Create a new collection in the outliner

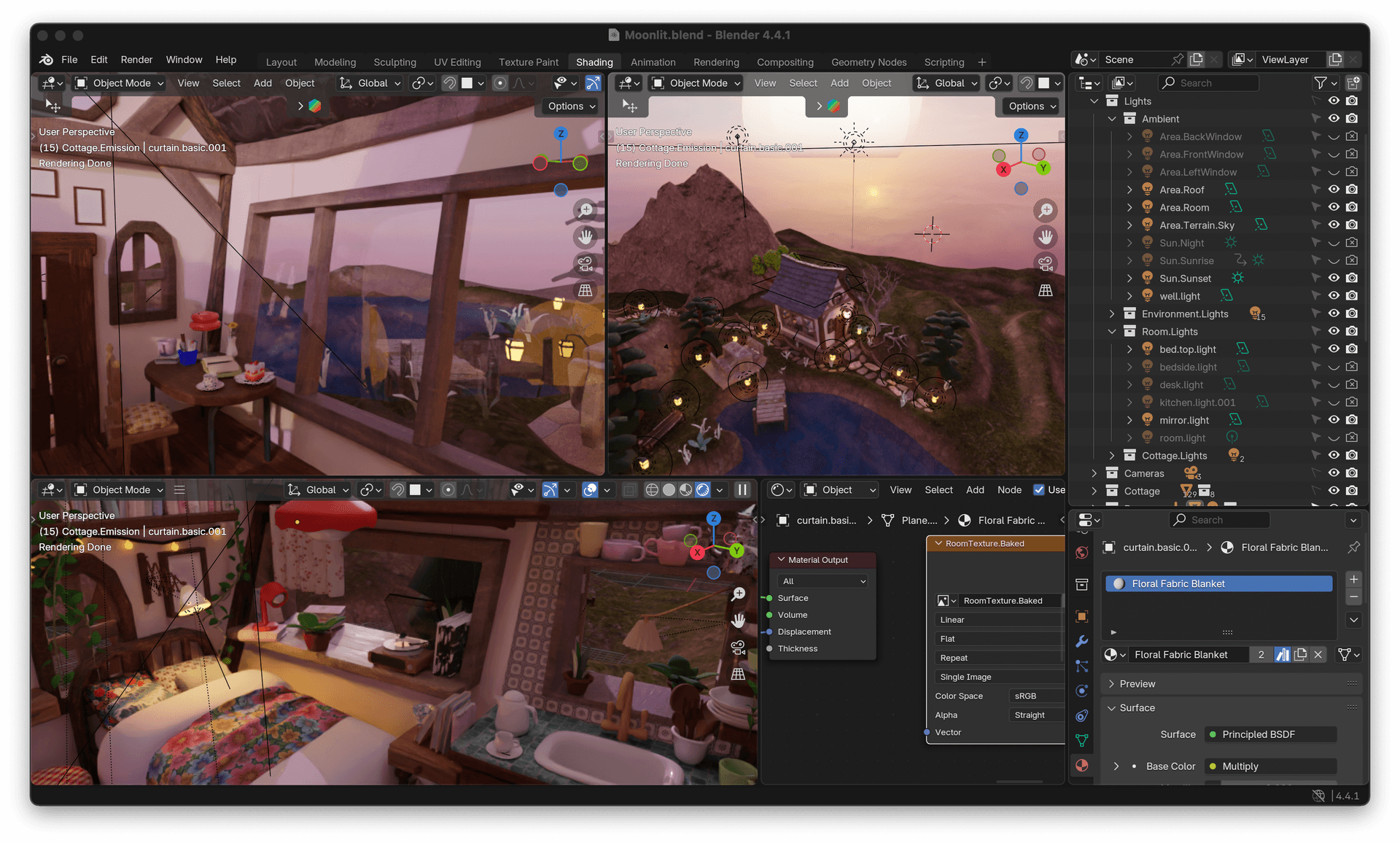coord(1353,83)
